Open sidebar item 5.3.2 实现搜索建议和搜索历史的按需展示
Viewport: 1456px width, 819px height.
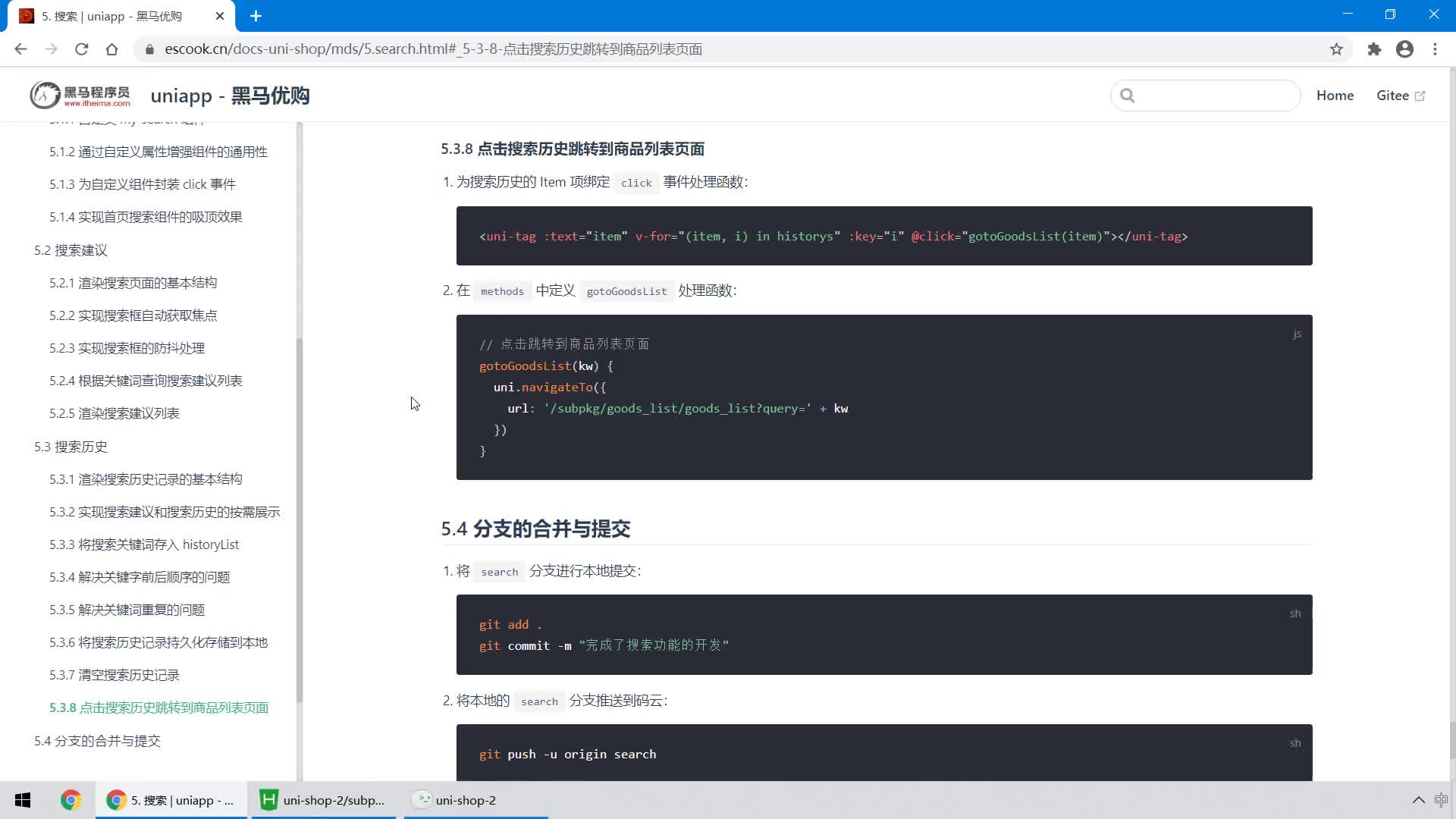pos(165,512)
